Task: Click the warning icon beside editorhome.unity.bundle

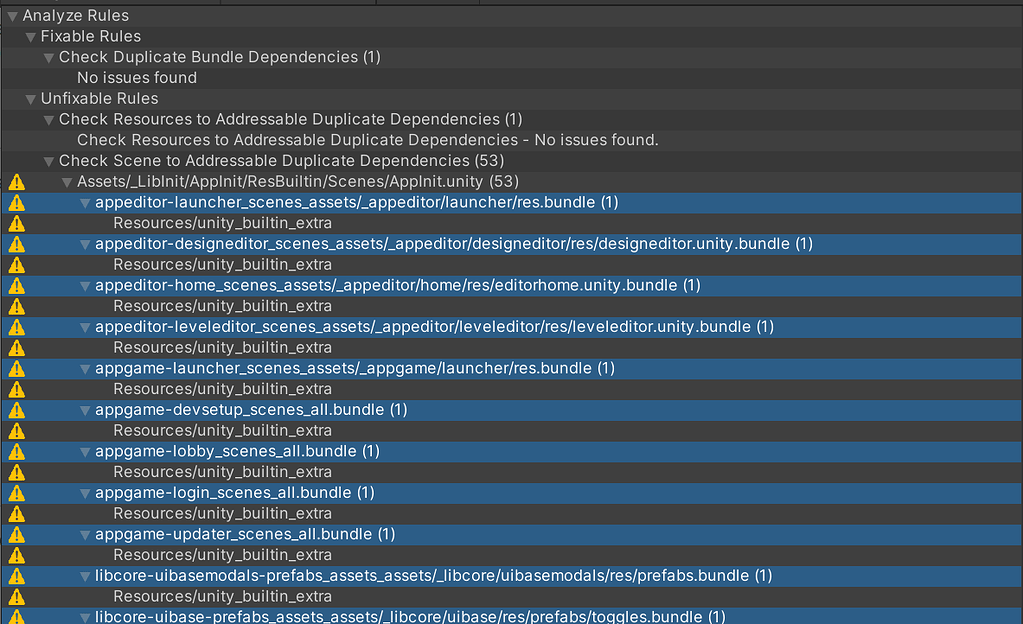Action: click(x=15, y=285)
